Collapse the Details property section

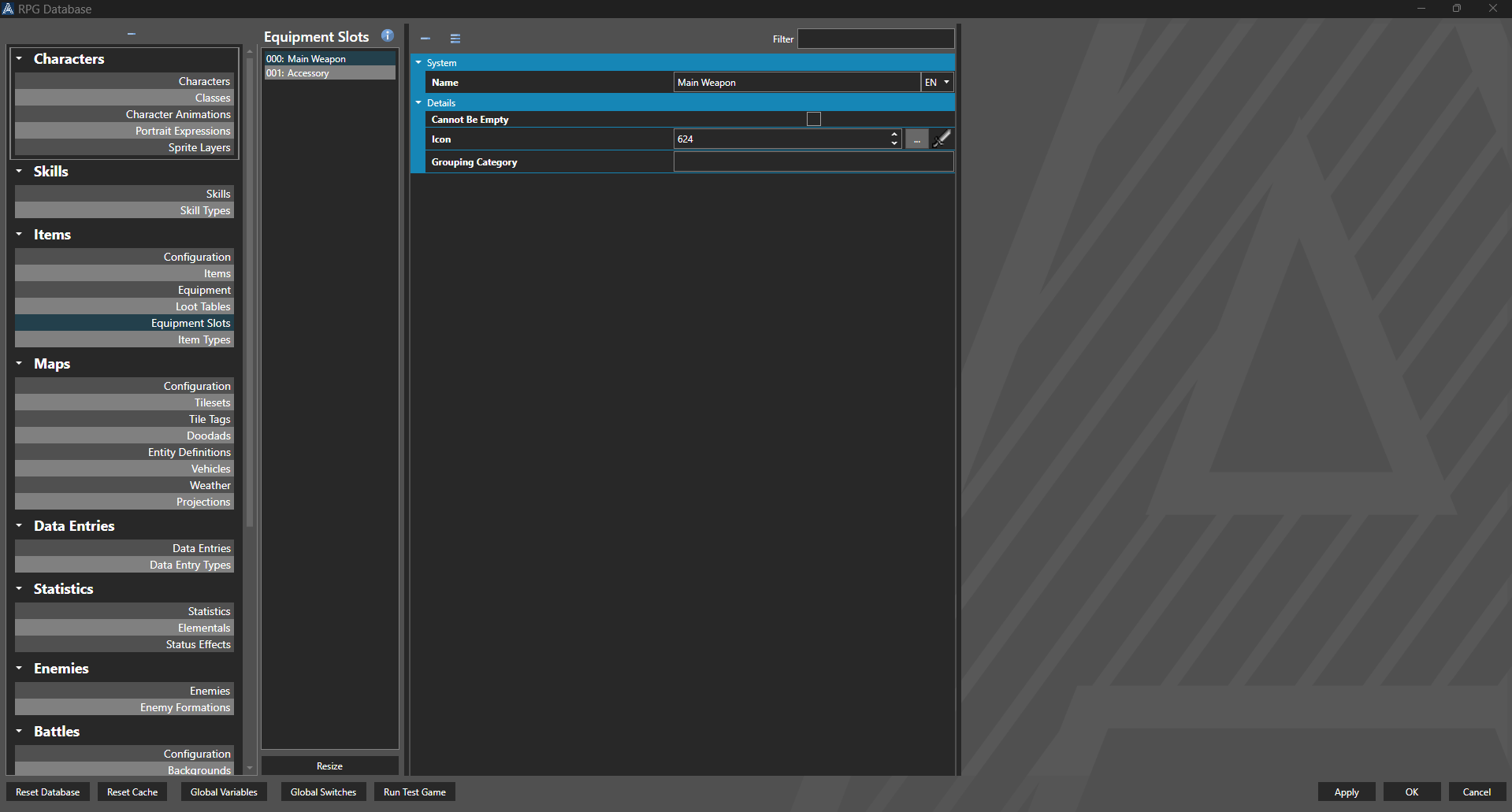pos(418,103)
